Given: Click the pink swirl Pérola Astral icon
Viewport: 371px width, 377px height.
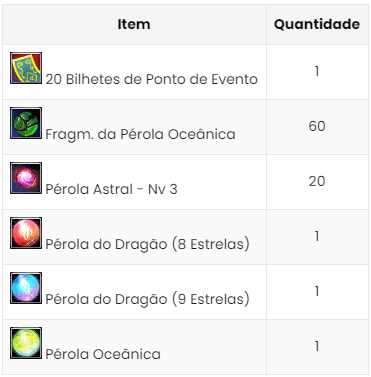Looking at the screenshot, I should [26, 178].
